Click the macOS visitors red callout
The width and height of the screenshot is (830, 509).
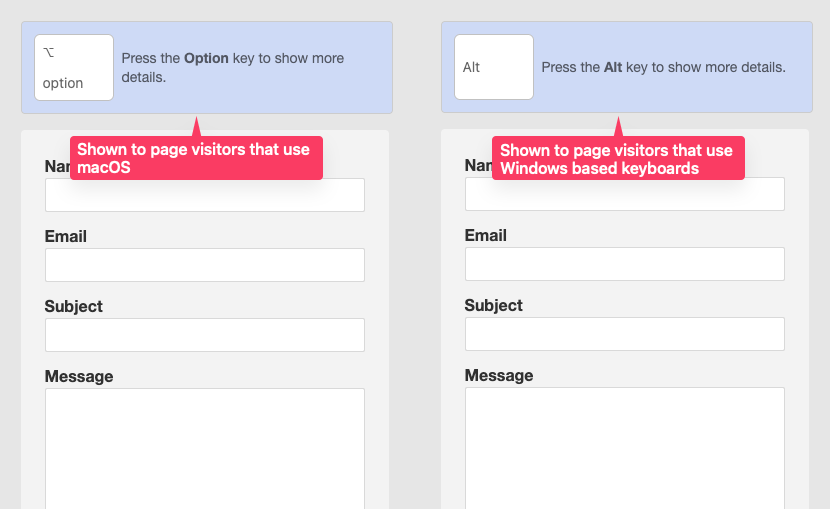196,158
